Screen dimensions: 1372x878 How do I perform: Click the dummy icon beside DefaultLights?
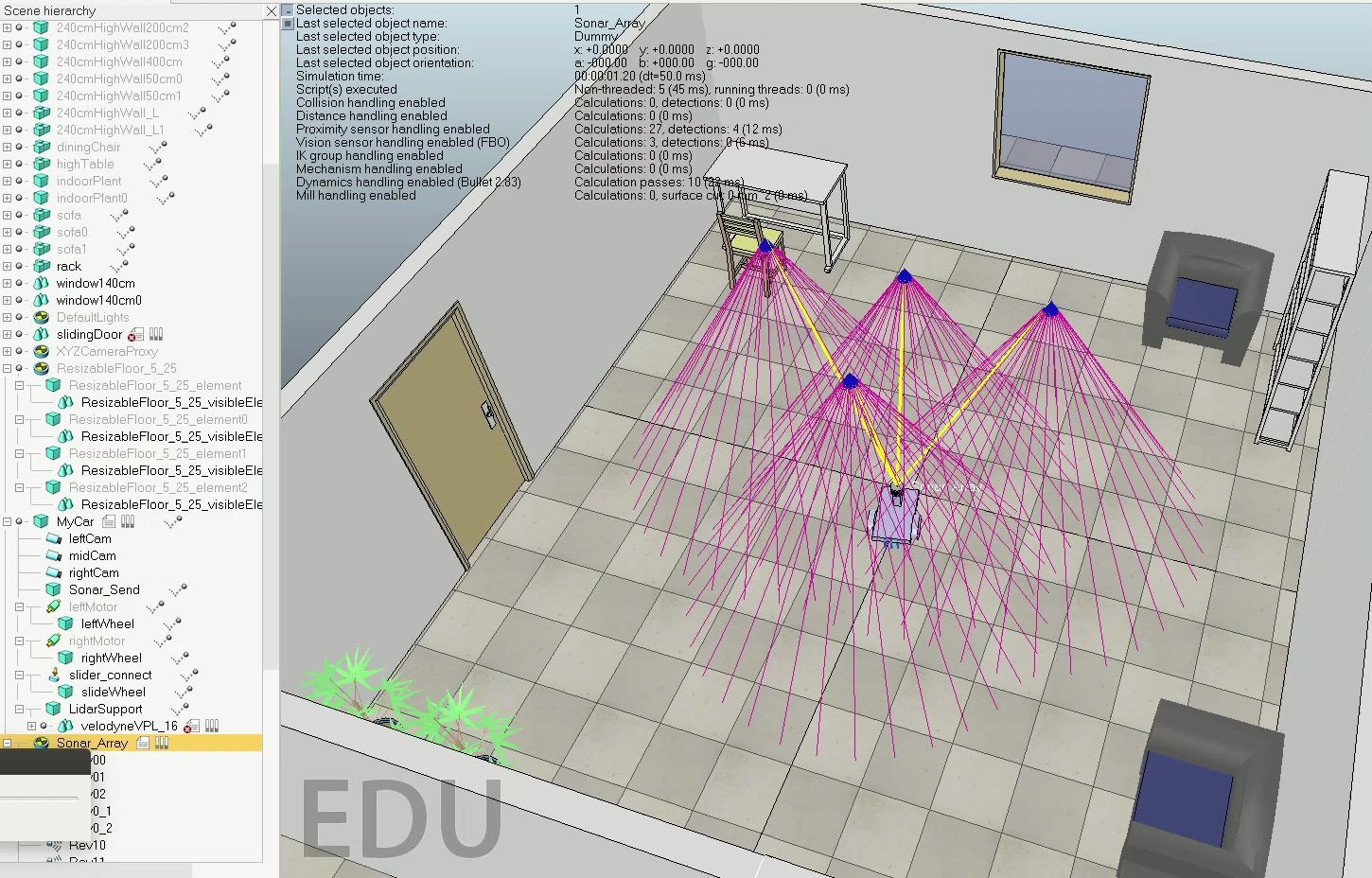42,318
